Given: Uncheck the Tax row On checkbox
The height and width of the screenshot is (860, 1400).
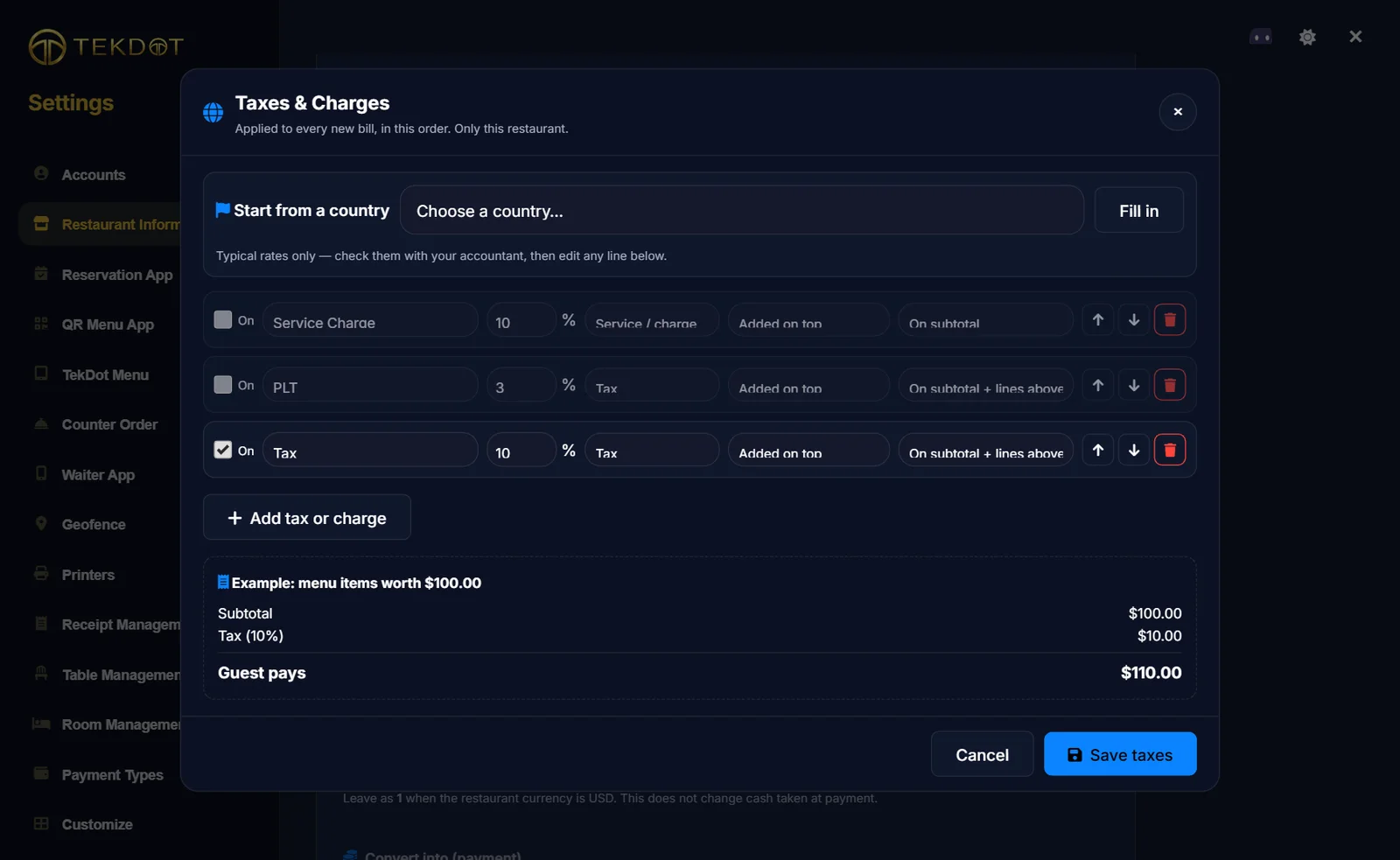Looking at the screenshot, I should click(x=223, y=450).
